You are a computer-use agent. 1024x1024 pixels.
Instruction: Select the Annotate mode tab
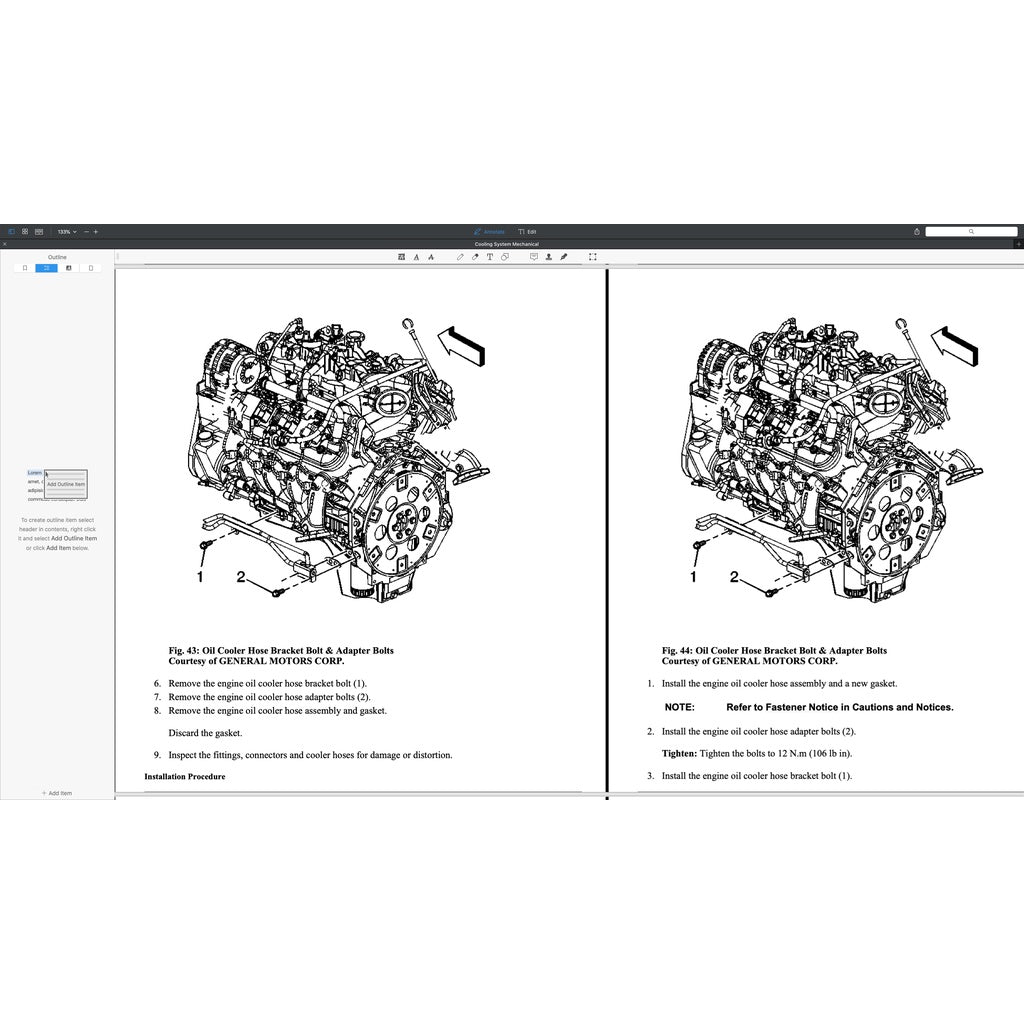tap(490, 231)
